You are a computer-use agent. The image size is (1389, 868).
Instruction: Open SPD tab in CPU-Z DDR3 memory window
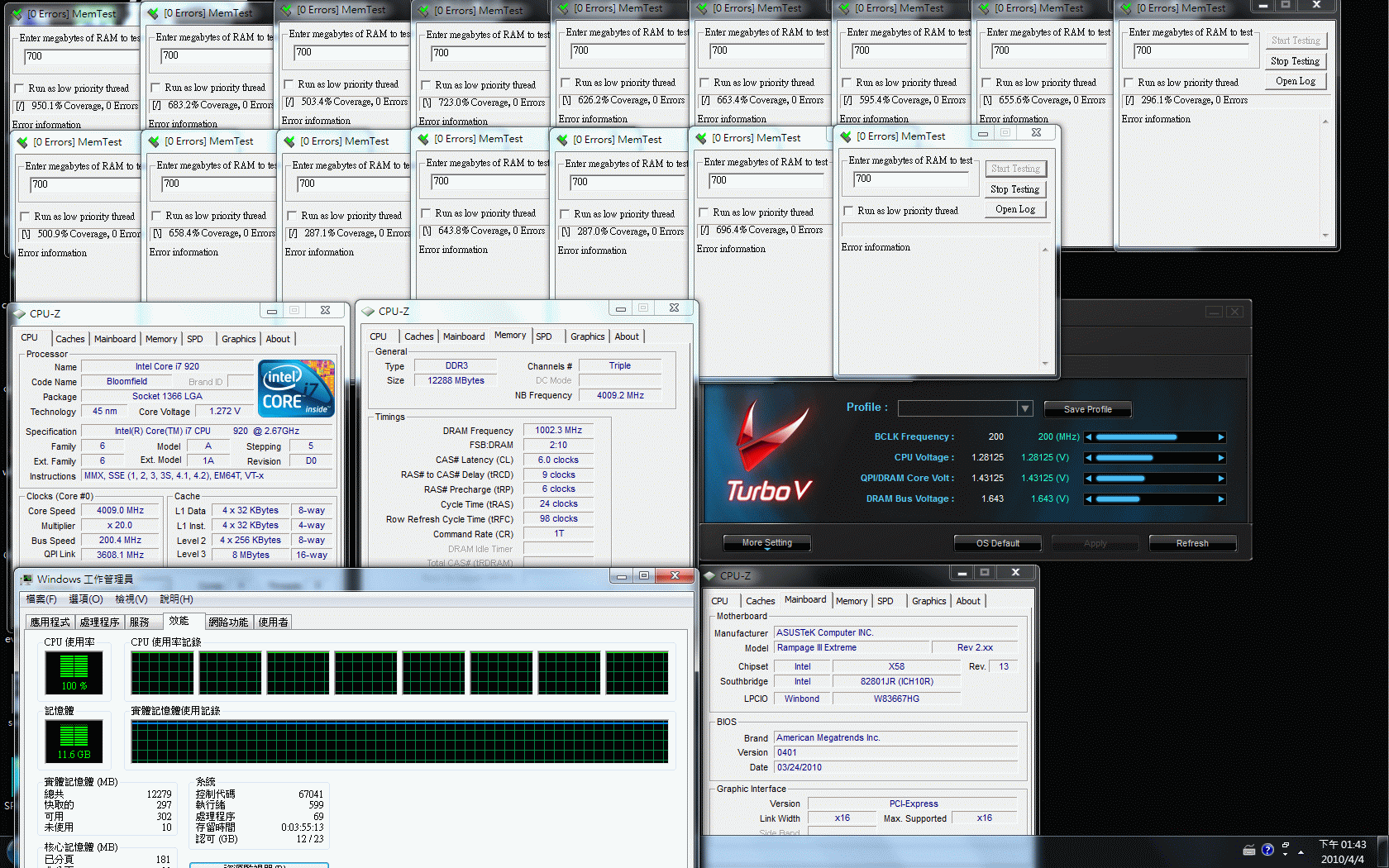(x=544, y=336)
